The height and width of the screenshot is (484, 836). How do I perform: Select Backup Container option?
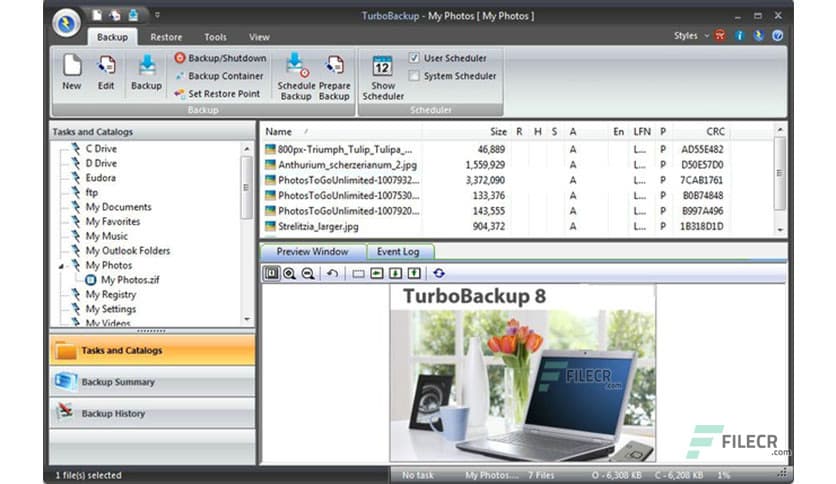pos(219,76)
